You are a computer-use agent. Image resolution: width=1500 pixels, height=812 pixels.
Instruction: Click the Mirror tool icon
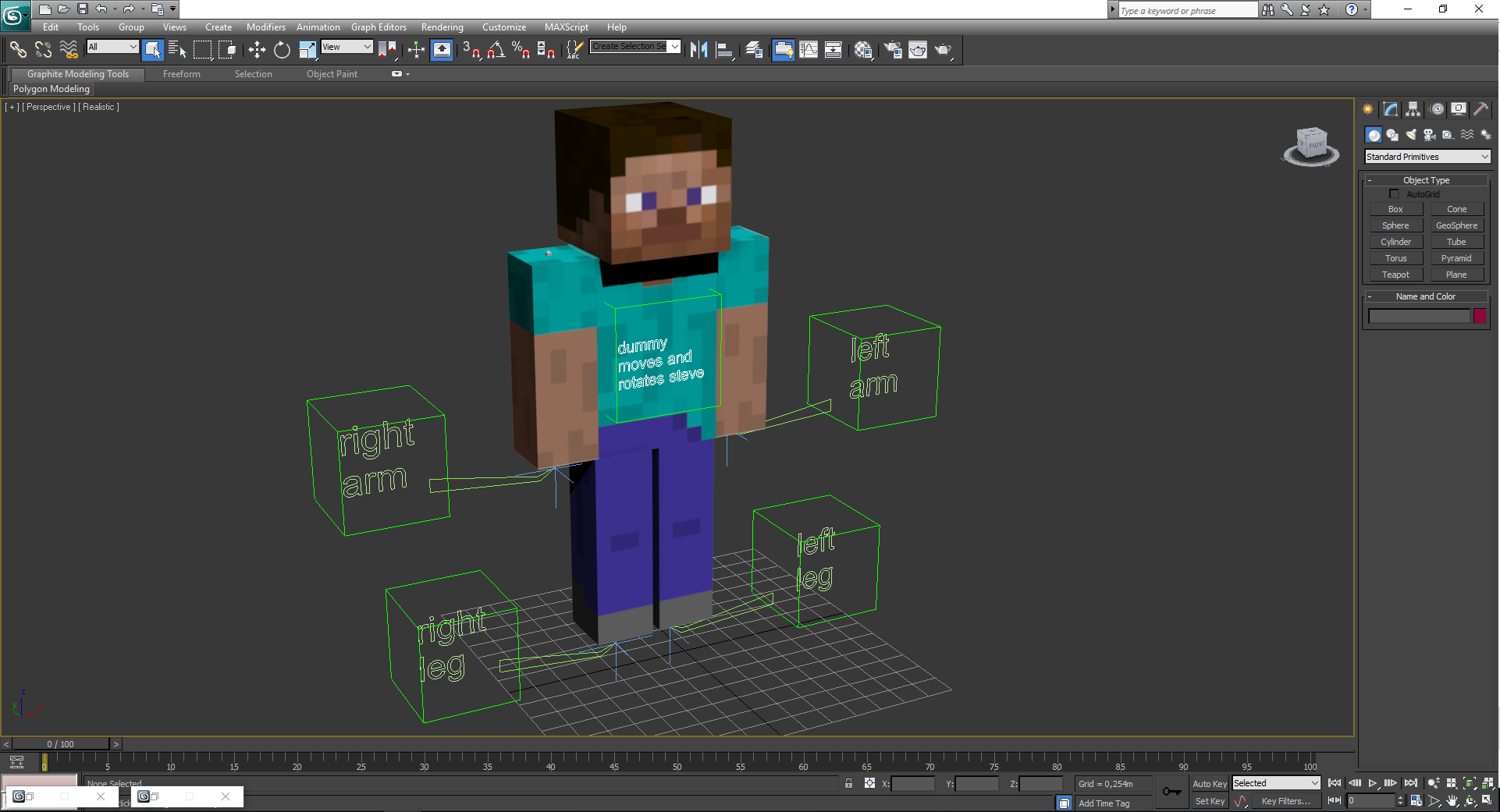click(698, 50)
